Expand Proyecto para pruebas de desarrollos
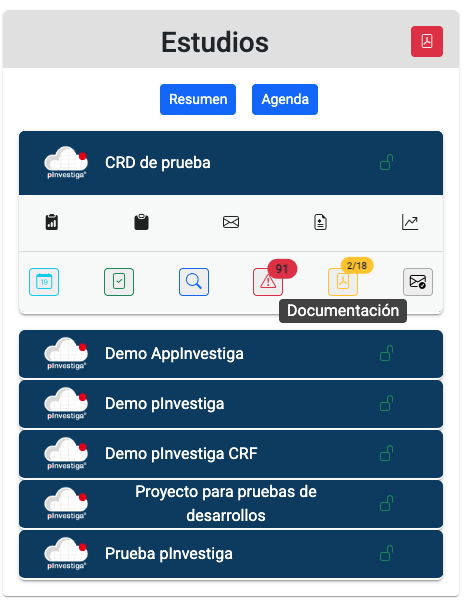The width and height of the screenshot is (468, 605). 231,504
